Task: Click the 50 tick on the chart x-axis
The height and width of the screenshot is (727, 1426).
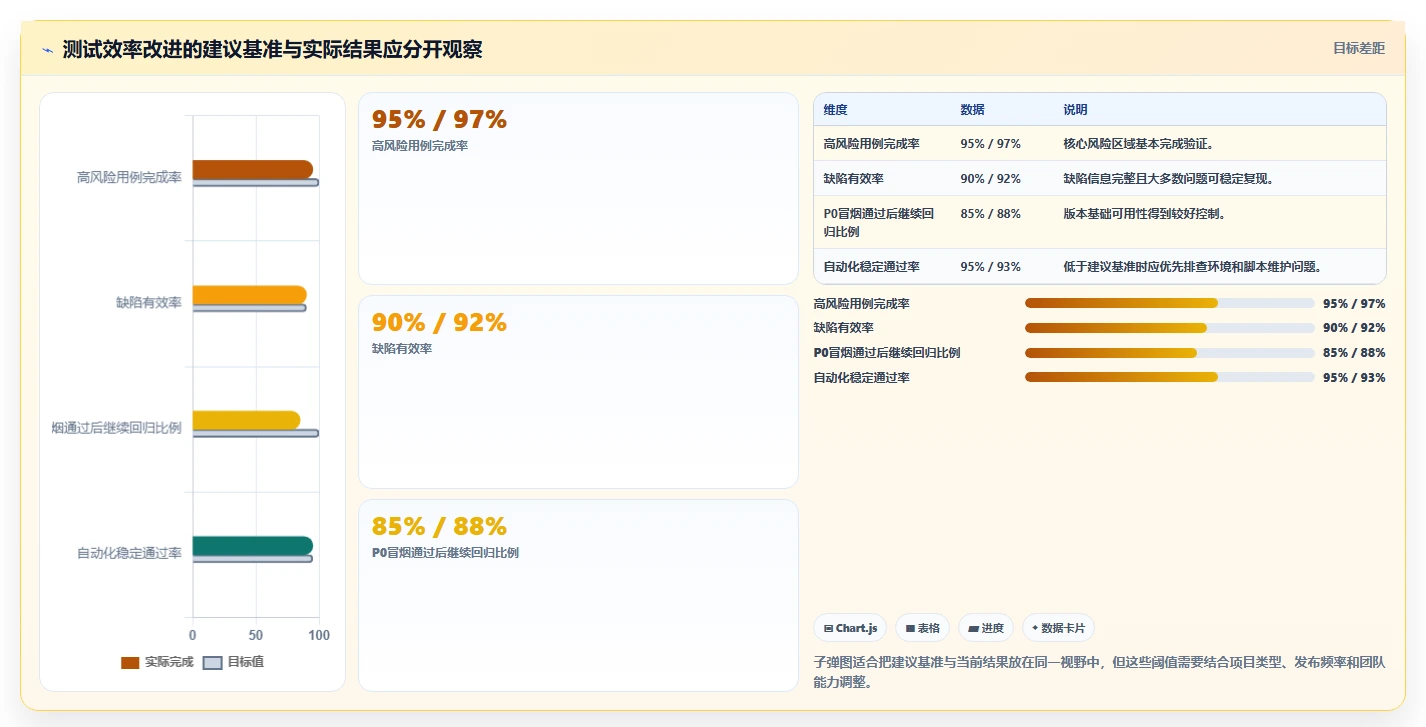Action: coord(256,635)
